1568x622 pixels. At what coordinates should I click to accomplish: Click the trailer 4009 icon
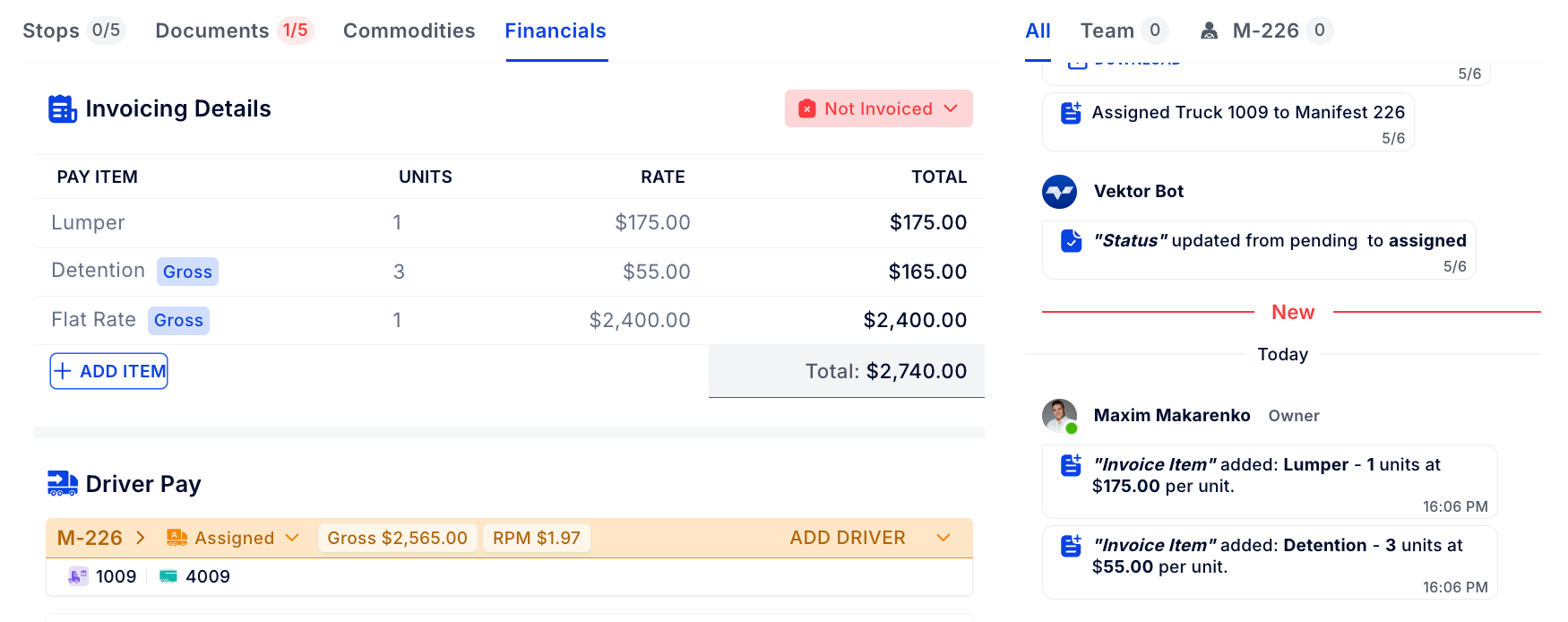point(168,576)
